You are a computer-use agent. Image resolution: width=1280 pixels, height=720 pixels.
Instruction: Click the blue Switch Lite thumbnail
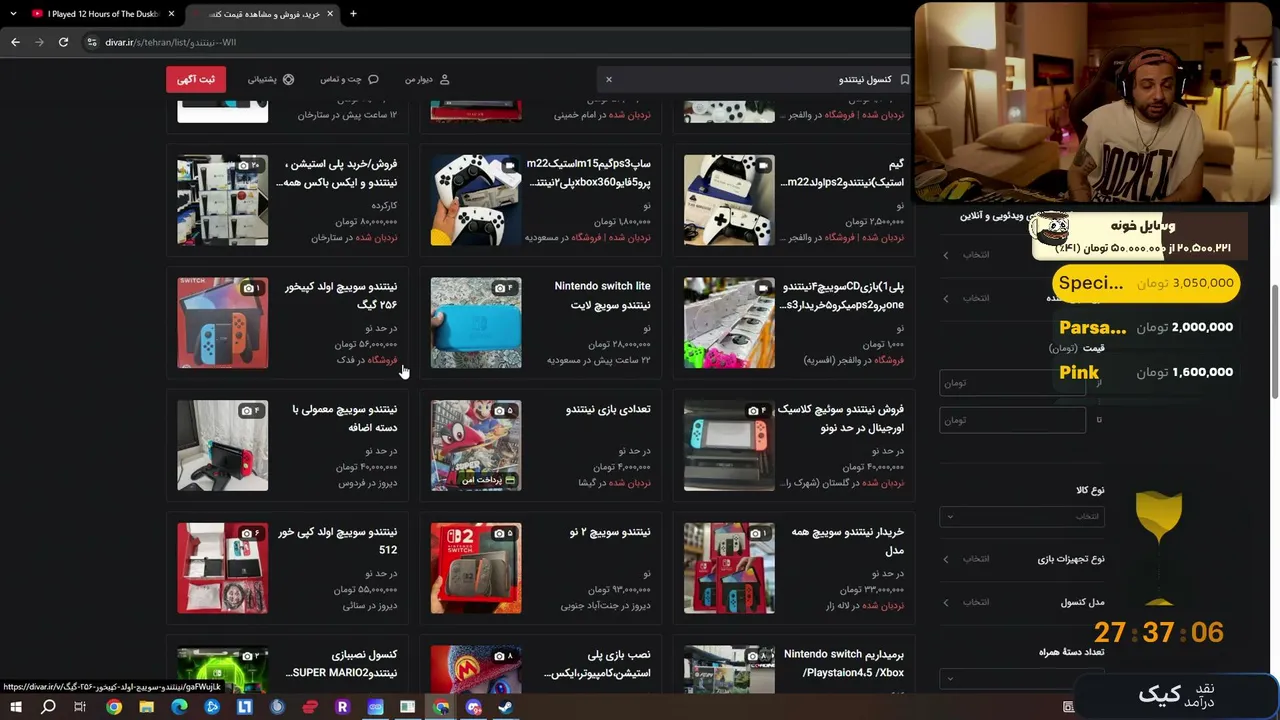[476, 323]
